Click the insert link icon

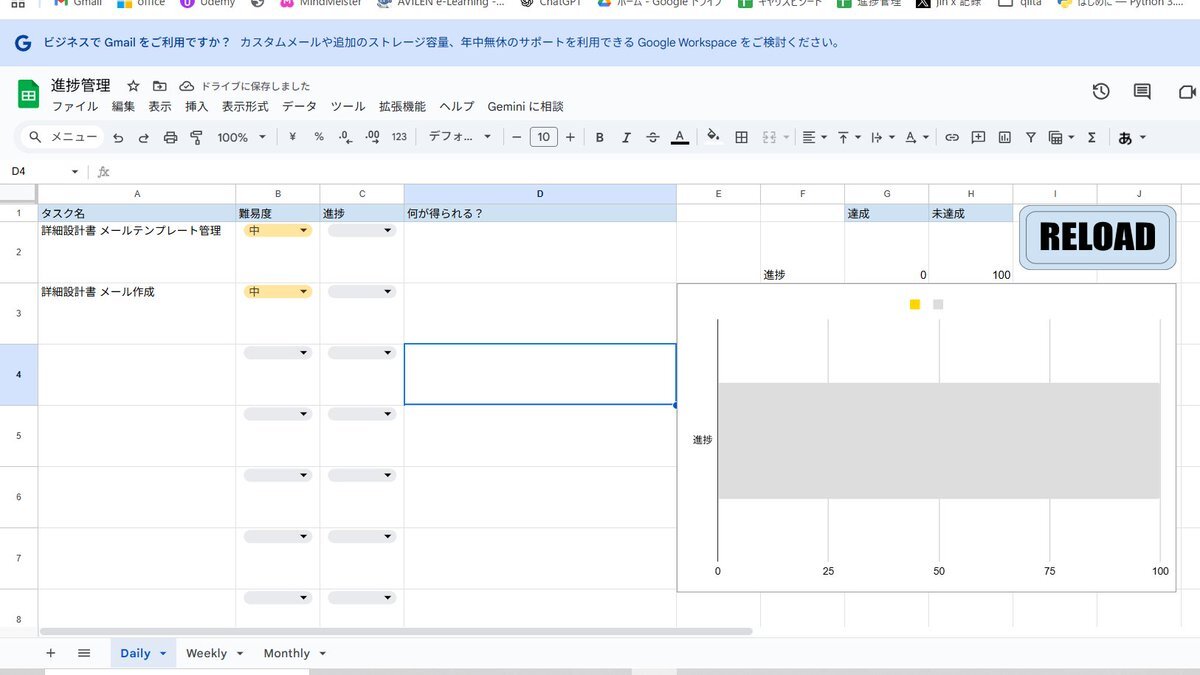pyautogui.click(x=952, y=138)
